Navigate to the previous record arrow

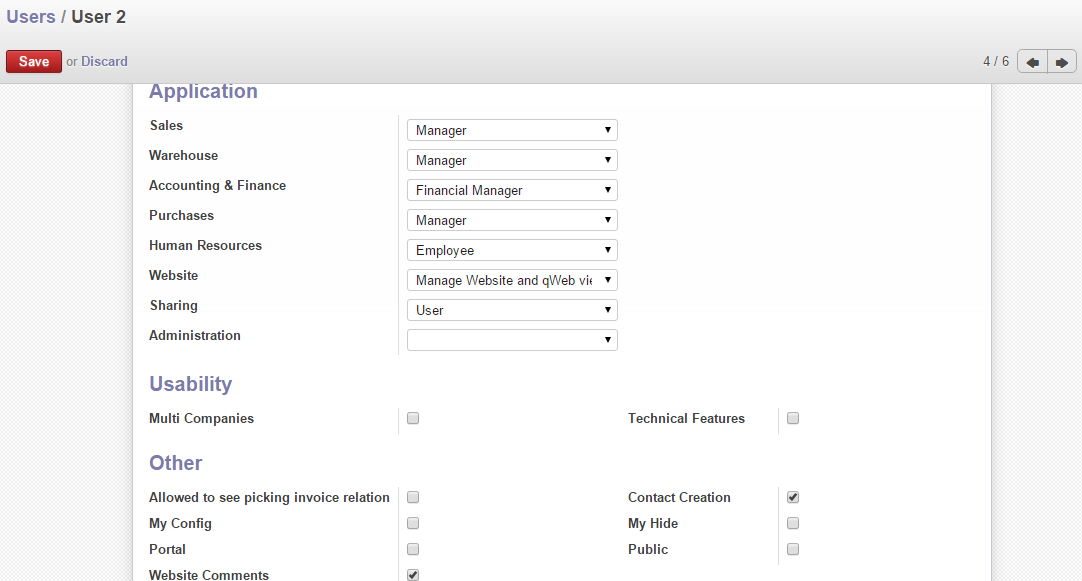pyautogui.click(x=1031, y=61)
